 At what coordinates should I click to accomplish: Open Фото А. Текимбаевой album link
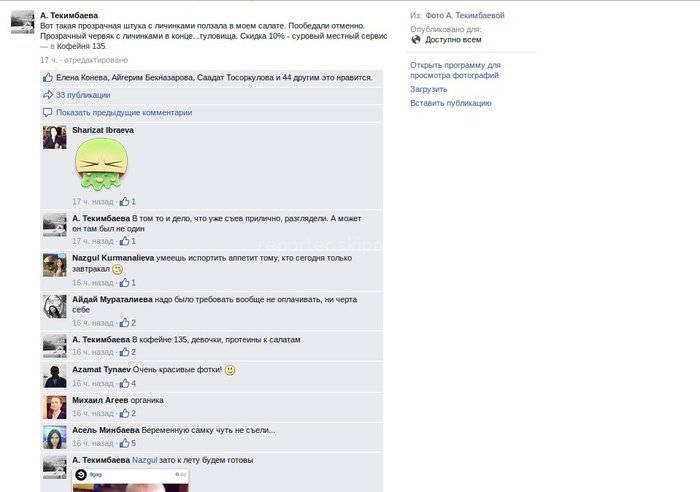pos(465,15)
